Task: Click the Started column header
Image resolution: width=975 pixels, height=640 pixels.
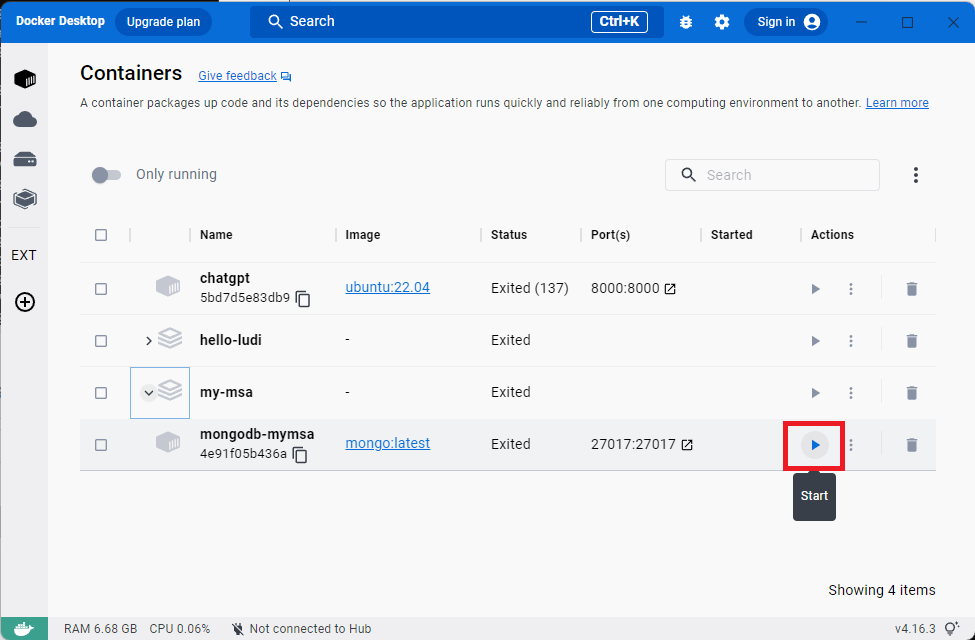Action: point(731,235)
